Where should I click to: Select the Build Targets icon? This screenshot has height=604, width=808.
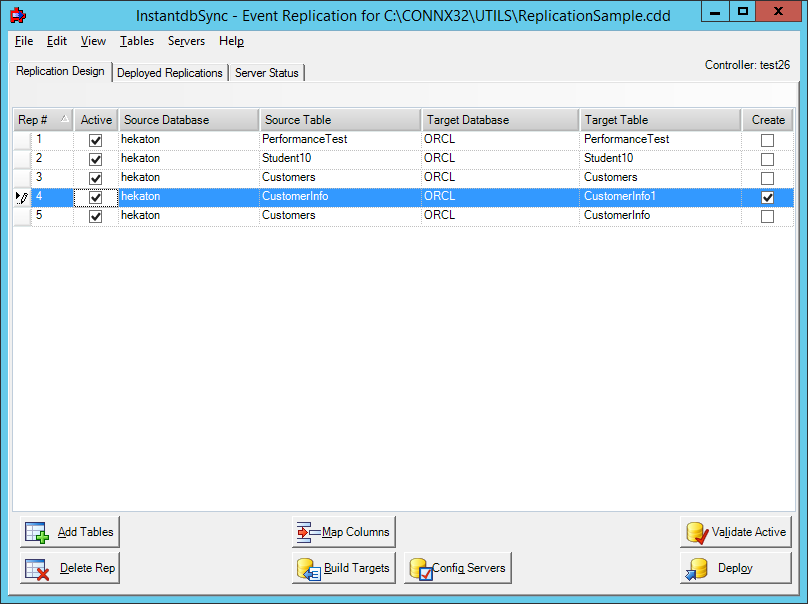(x=307, y=567)
